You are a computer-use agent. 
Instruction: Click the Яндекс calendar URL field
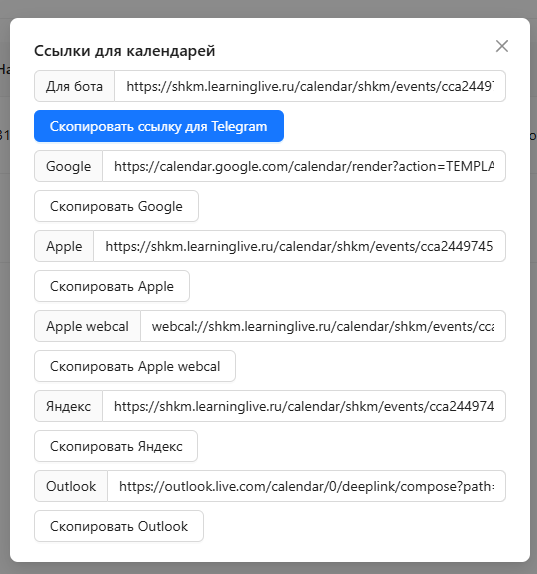304,406
